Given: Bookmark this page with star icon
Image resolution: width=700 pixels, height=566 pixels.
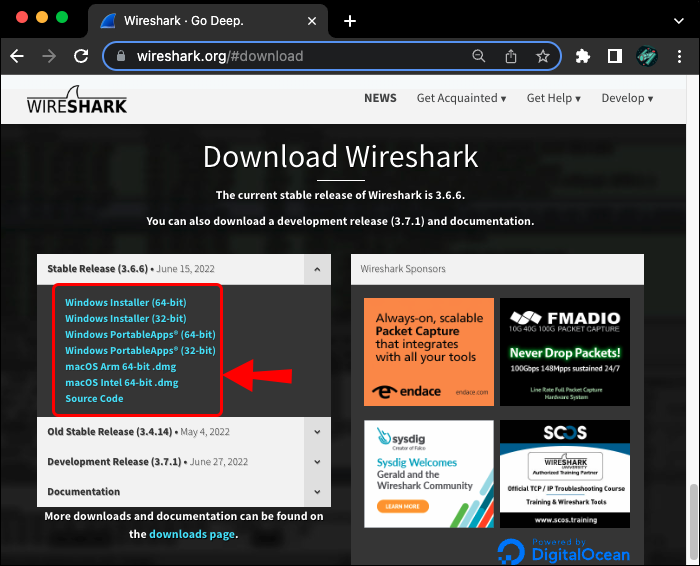Looking at the screenshot, I should click(x=543, y=56).
